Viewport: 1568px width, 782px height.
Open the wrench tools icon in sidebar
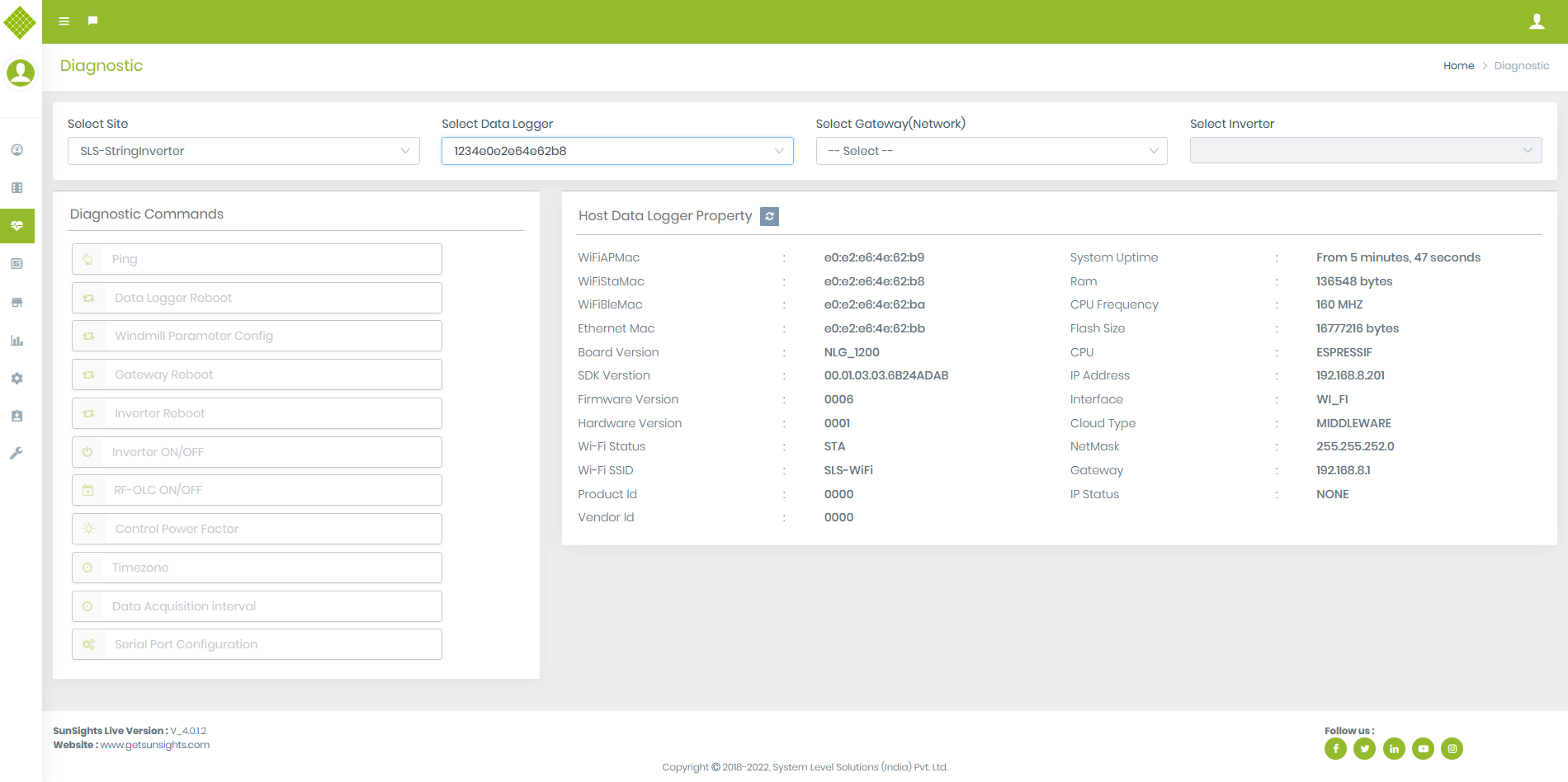(x=17, y=452)
